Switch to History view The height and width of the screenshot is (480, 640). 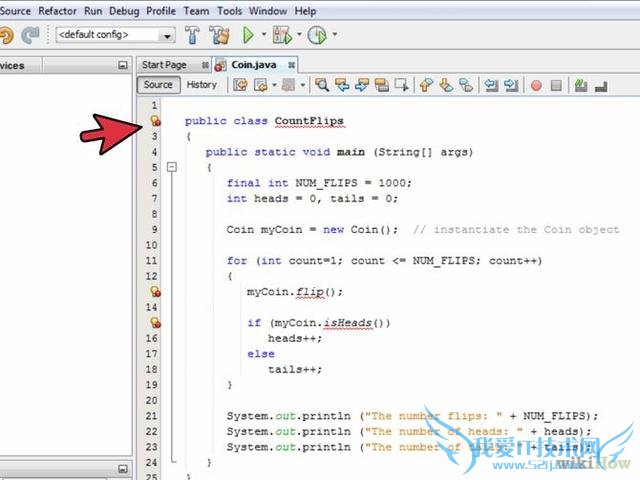[x=202, y=85]
